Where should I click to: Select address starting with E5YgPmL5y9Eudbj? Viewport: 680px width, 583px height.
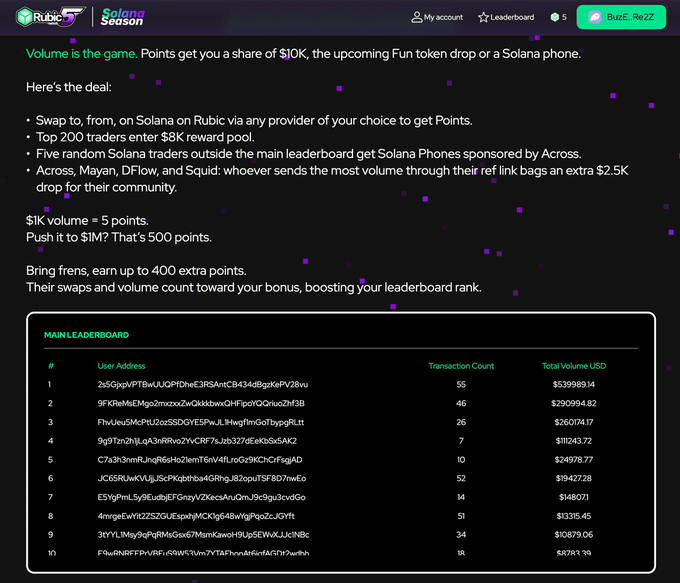pyautogui.click(x=201, y=497)
